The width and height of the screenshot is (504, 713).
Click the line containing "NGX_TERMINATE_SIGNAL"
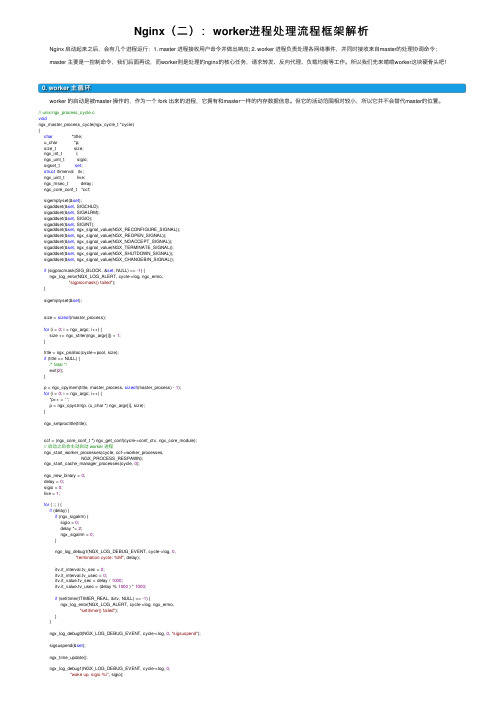(x=108, y=247)
